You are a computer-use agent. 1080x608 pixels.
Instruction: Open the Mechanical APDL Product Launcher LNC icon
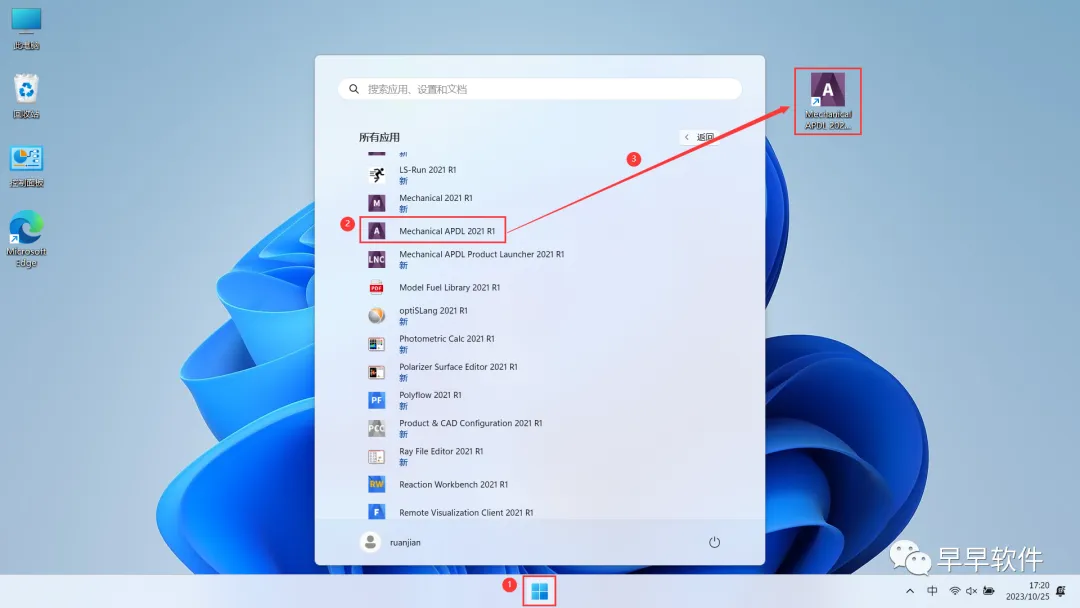(x=376, y=259)
